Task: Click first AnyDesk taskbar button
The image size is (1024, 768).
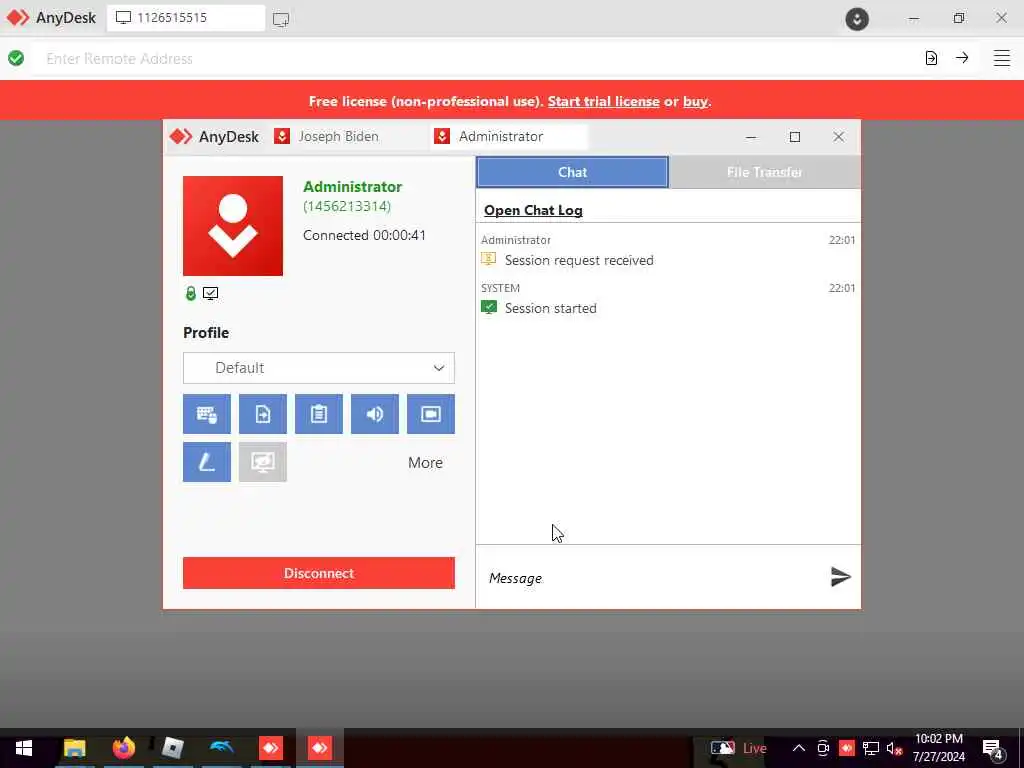Action: click(270, 748)
